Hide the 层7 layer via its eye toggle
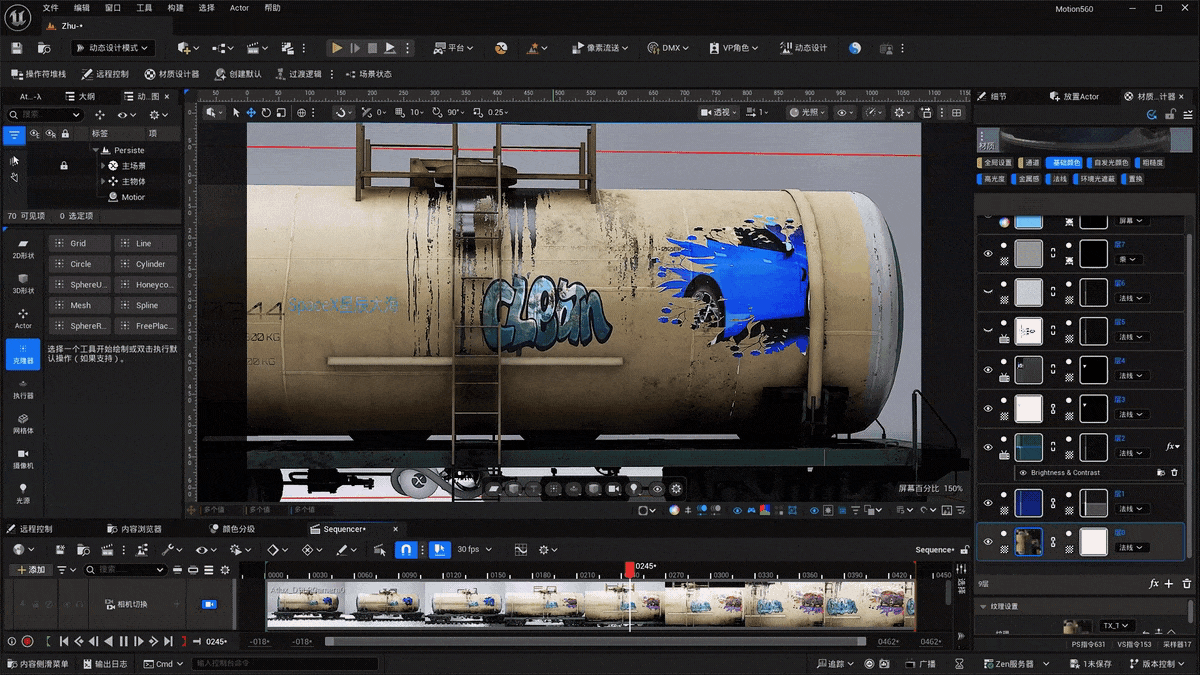 tap(989, 253)
